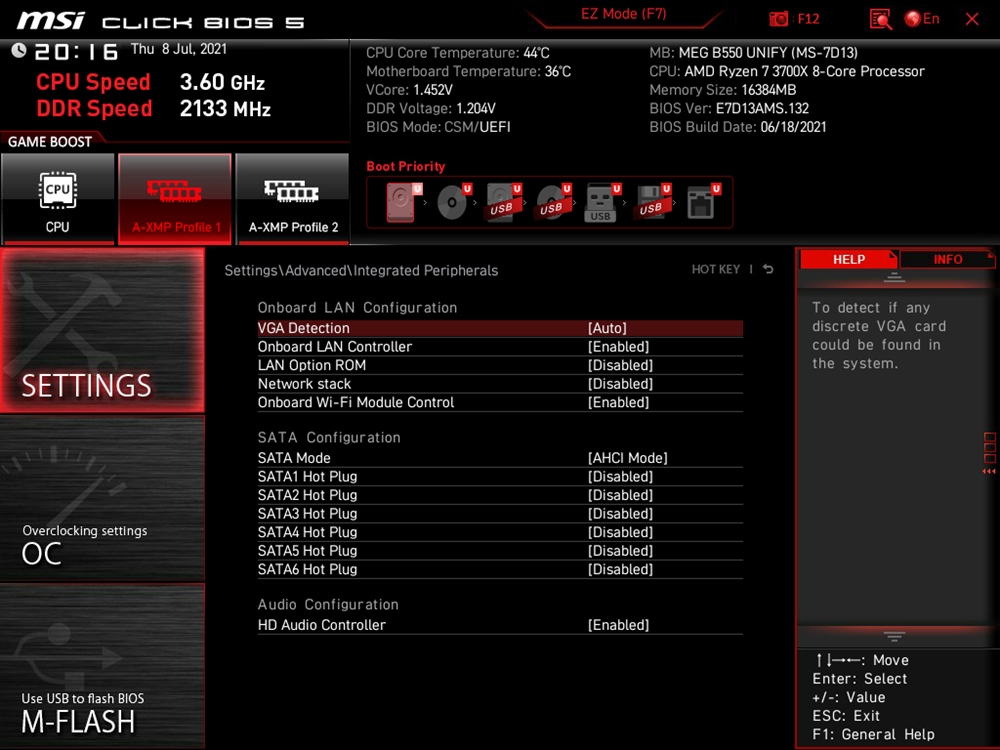Viewport: 1000px width, 750px height.
Task: Select the SATA5 Hot Plug row
Action: coord(500,550)
